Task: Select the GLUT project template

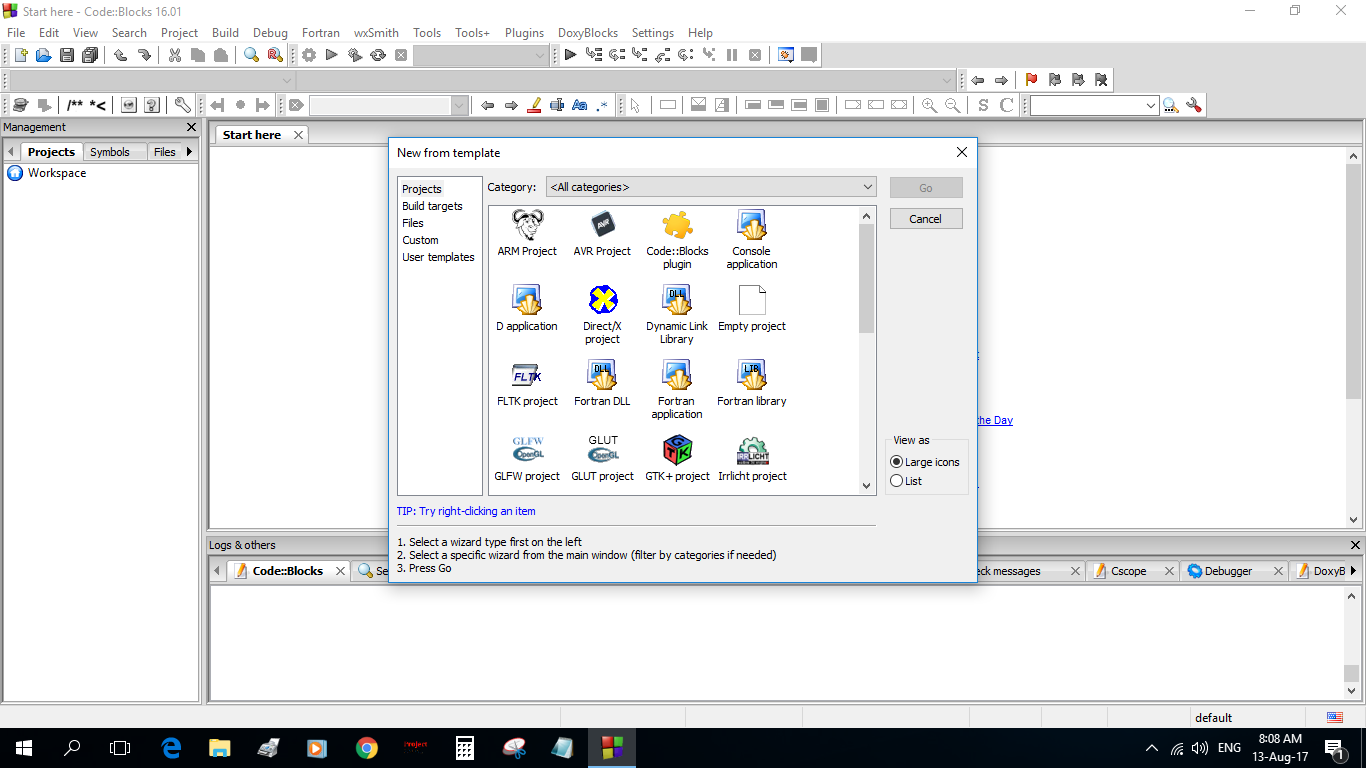Action: [x=602, y=458]
